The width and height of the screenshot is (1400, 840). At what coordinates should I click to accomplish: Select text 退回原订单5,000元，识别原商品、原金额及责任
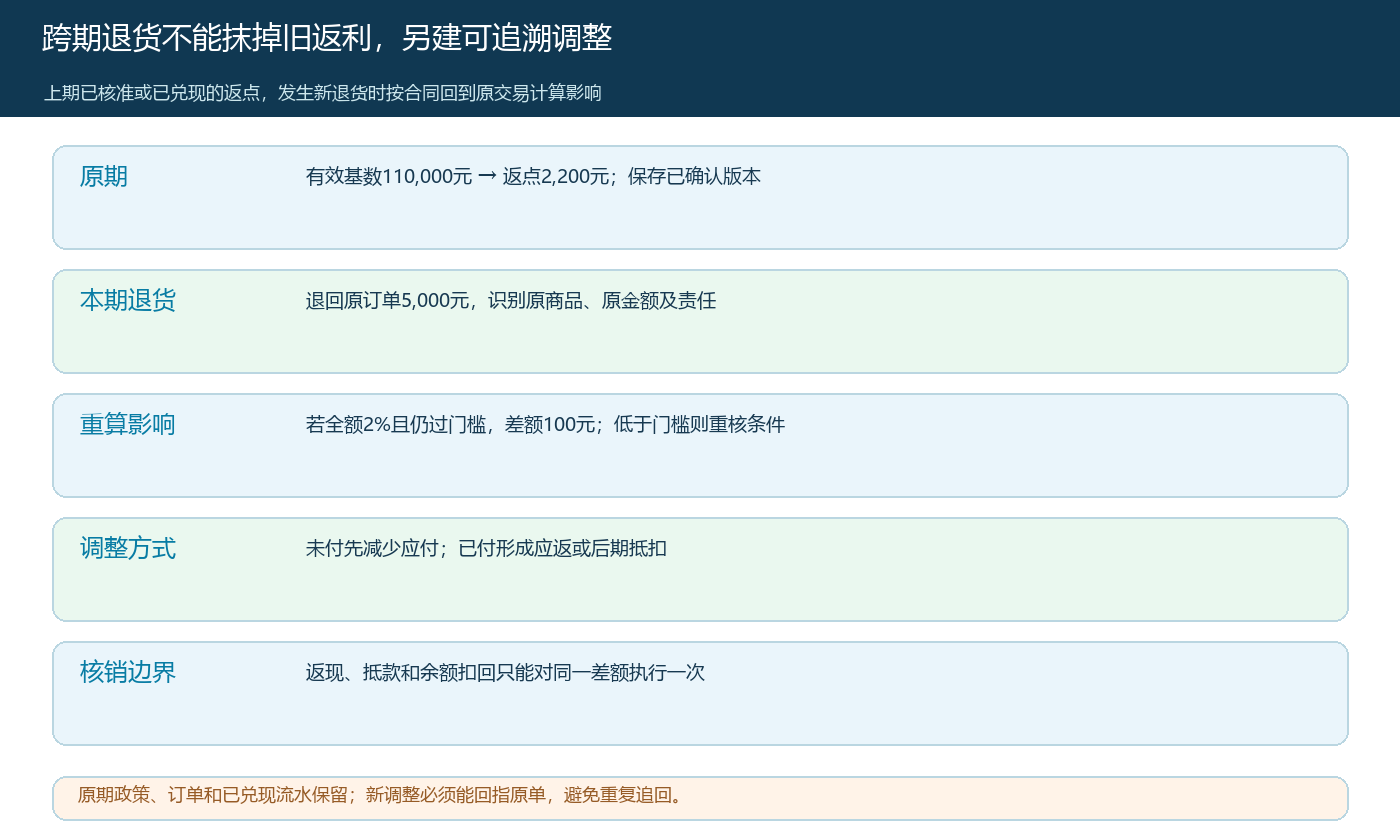tap(511, 301)
